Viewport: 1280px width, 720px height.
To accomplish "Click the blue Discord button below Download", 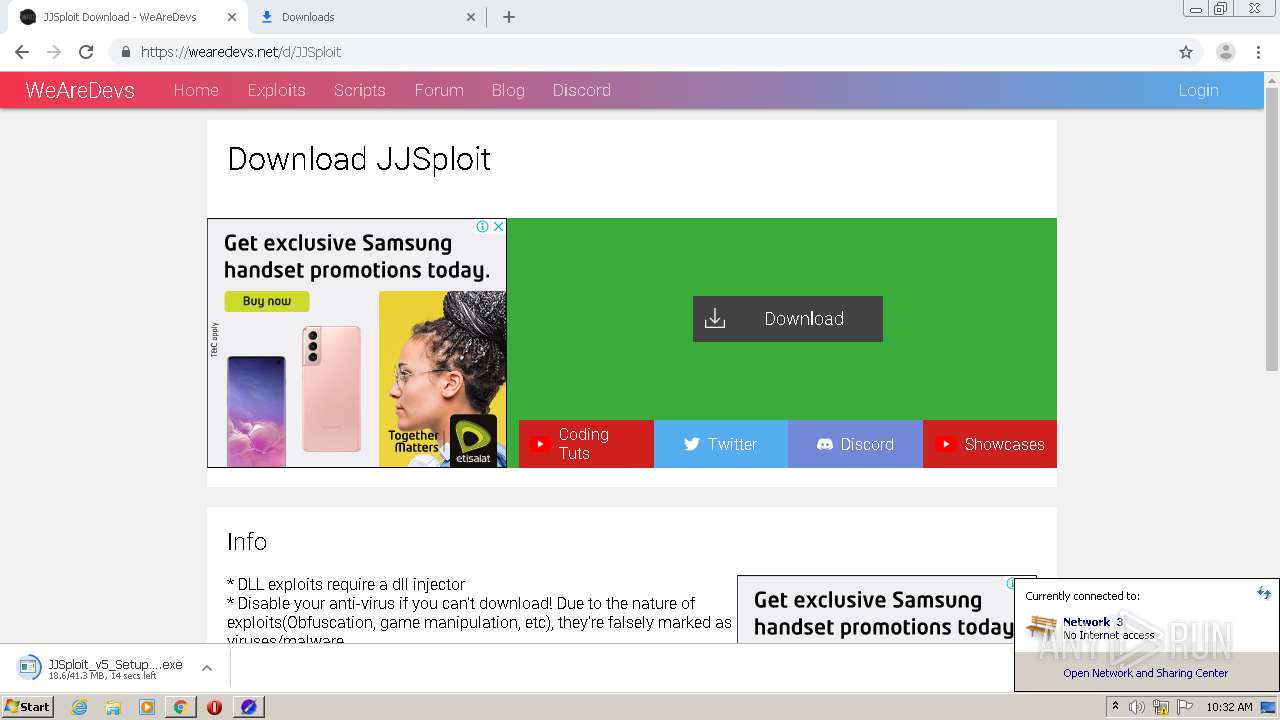I will (855, 444).
